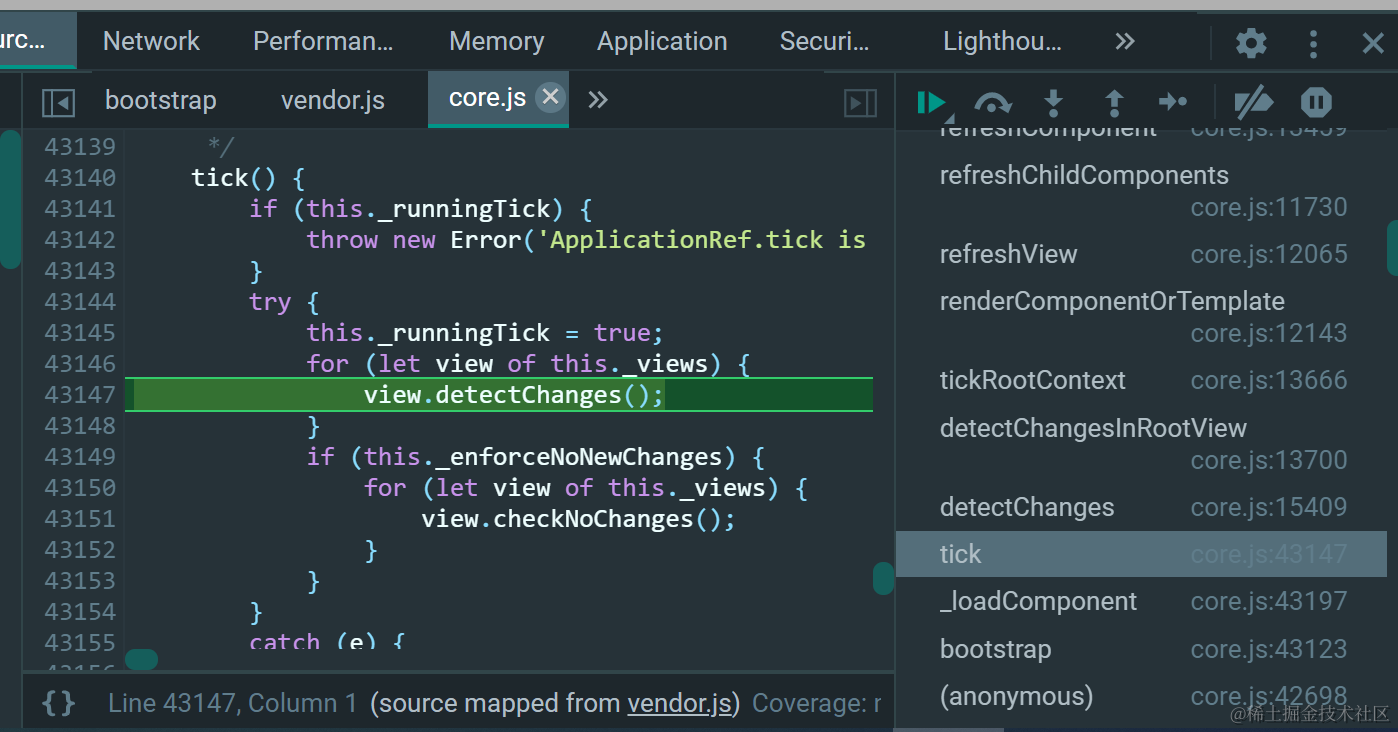Select detectChanges call stack frame
The image size is (1398, 732).
coord(1141,507)
